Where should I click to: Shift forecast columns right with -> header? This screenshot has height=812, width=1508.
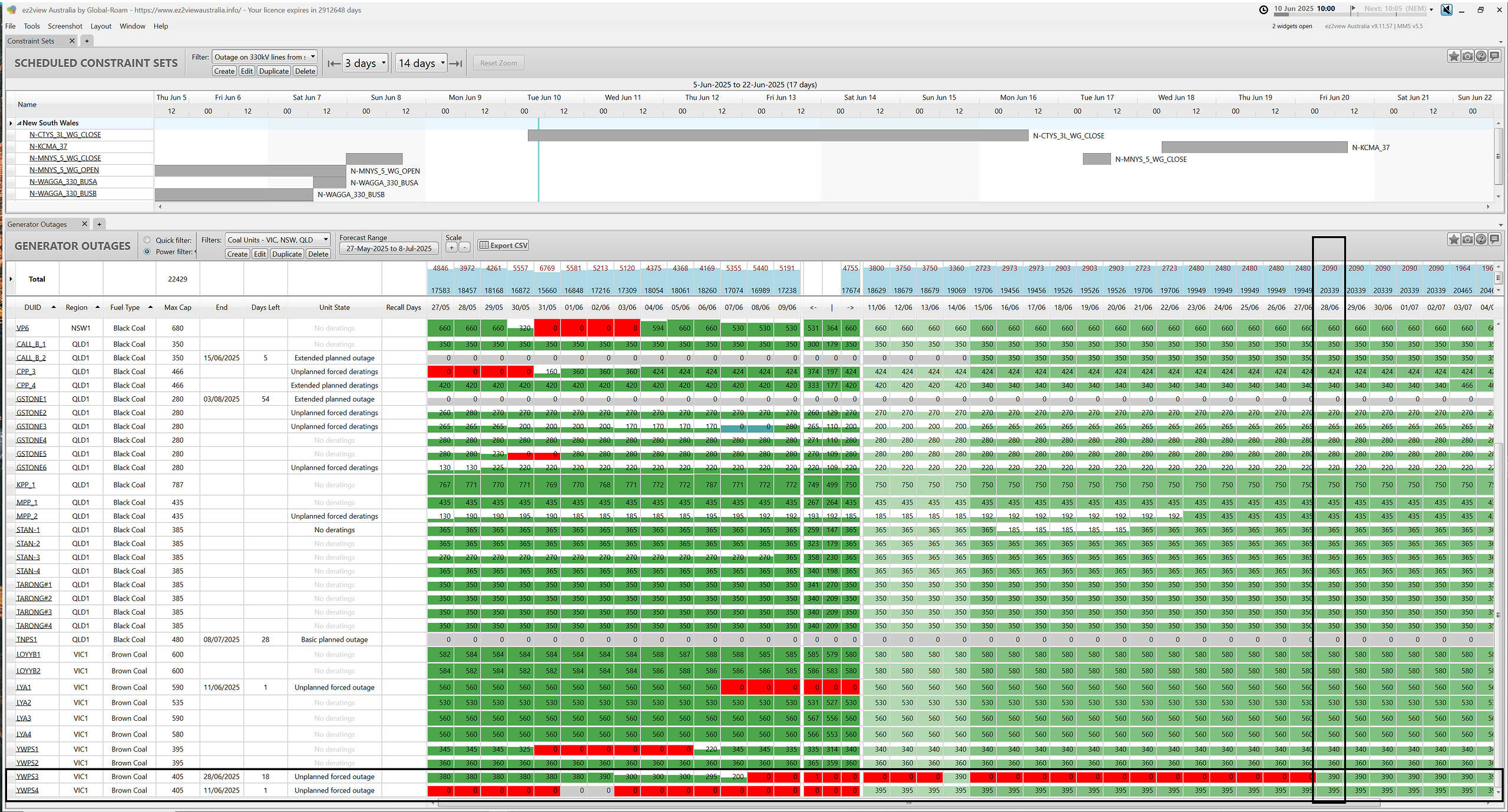point(851,307)
